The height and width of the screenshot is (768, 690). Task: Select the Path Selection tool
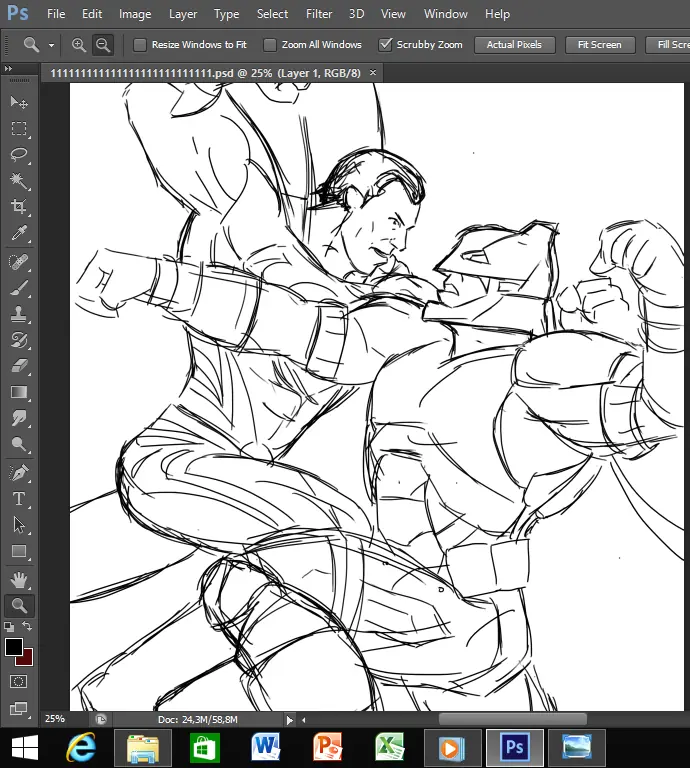click(19, 525)
